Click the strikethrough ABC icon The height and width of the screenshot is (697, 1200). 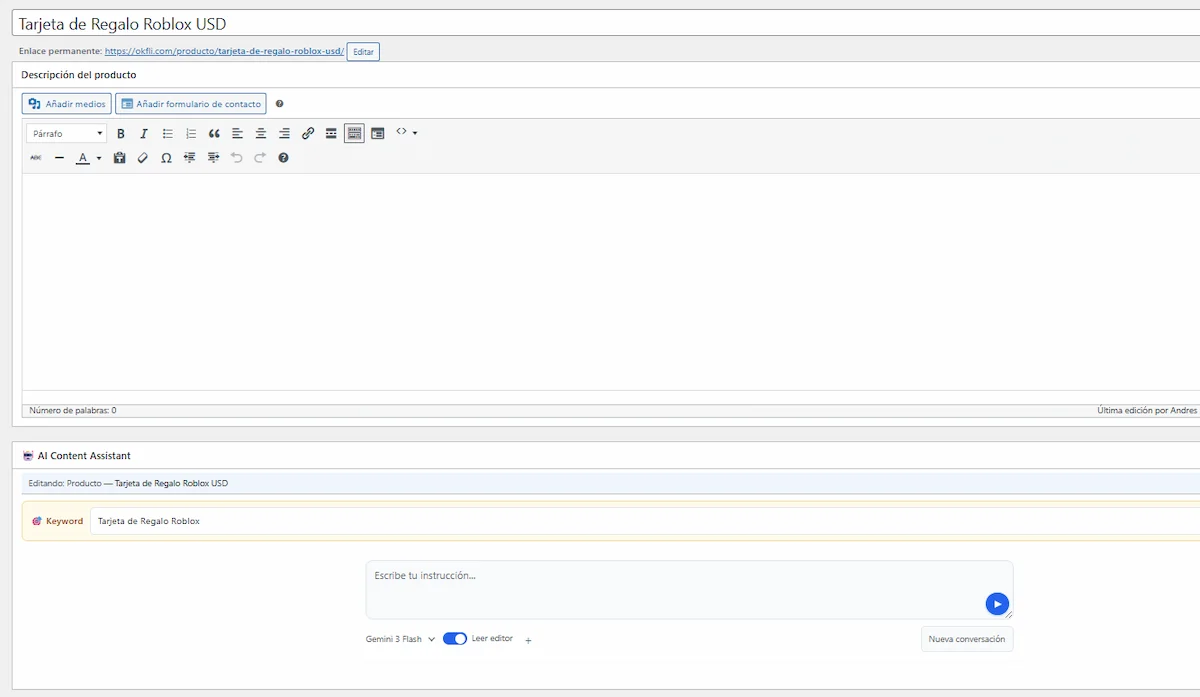click(x=36, y=158)
